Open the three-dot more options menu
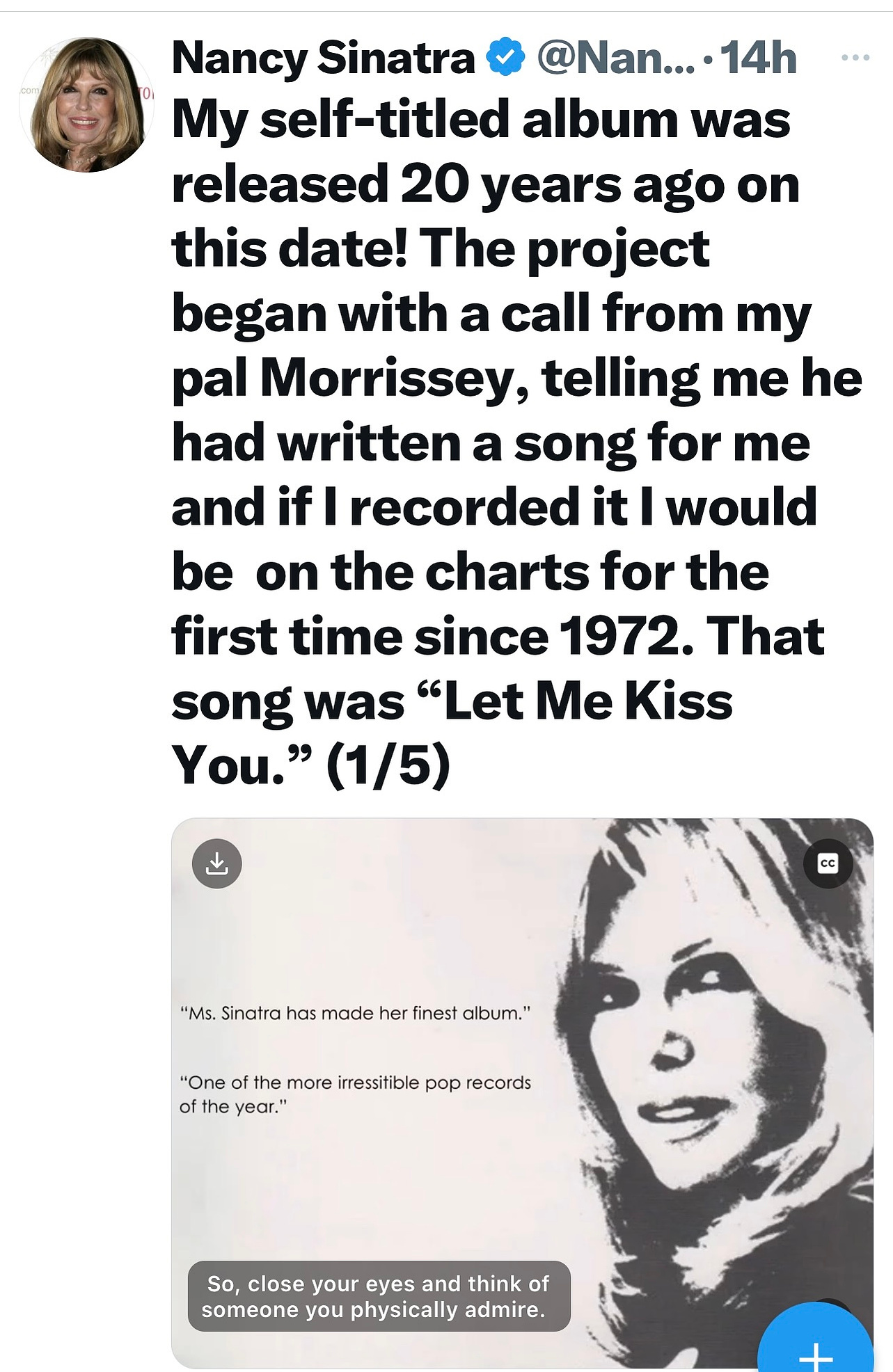This screenshot has height=1372, width=893. pos(855,58)
